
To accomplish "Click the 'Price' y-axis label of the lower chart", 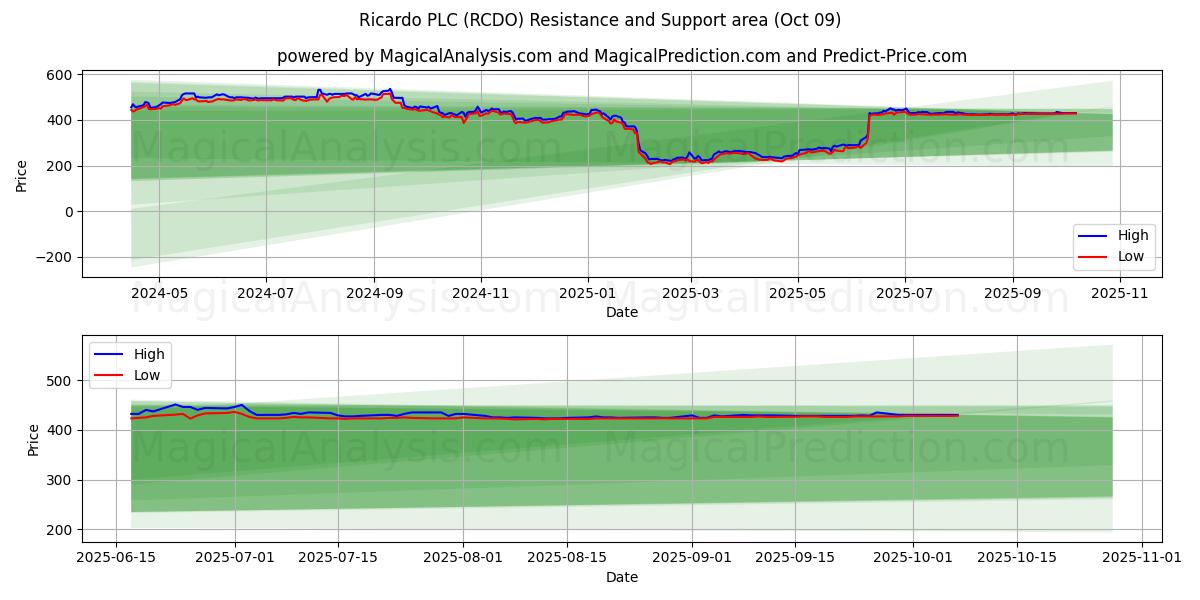I will click(34, 439).
